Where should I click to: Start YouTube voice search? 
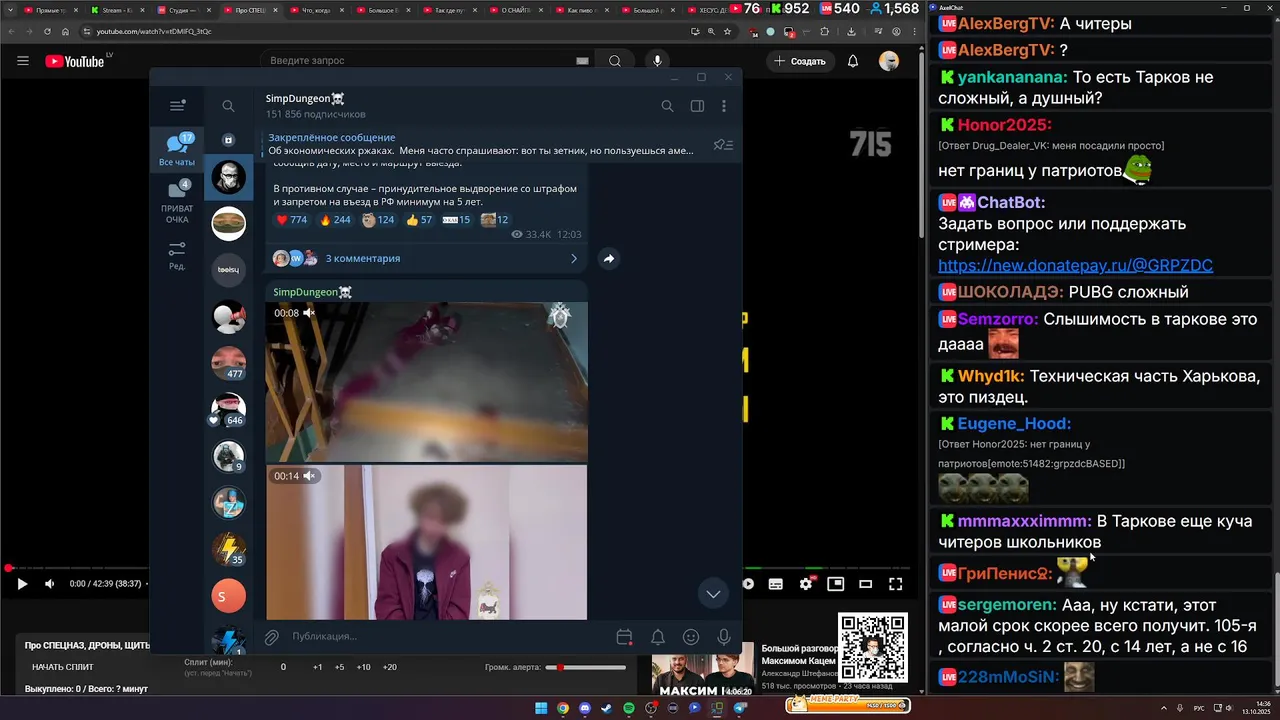(657, 61)
